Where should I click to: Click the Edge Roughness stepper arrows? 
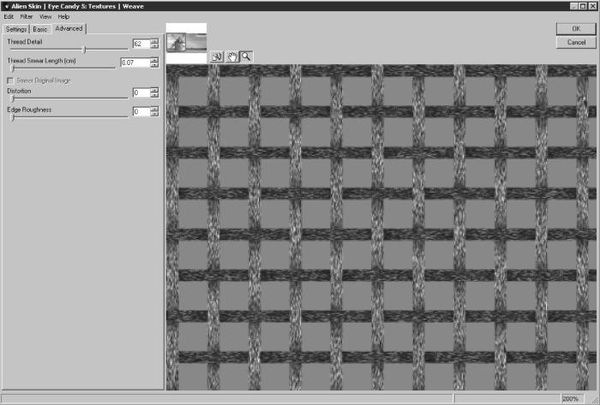click(155, 112)
